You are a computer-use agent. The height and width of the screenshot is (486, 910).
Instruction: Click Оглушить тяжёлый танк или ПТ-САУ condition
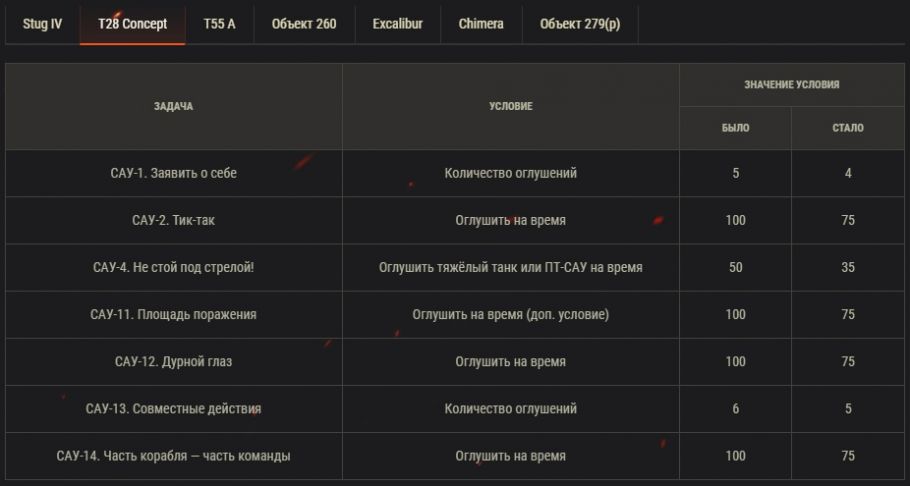[510, 267]
